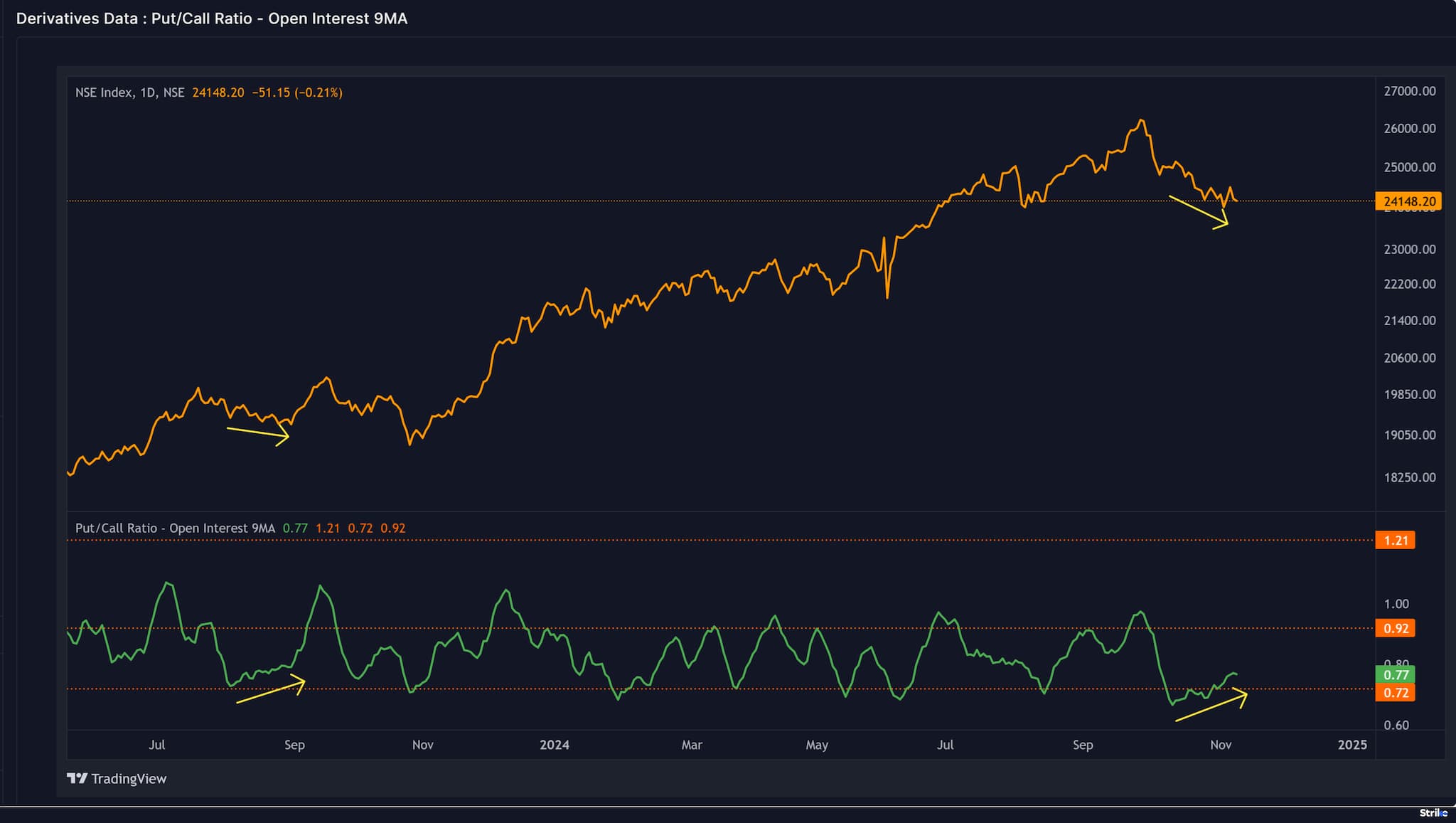The width and height of the screenshot is (1456, 823).
Task: Click the chart title Derivatives Data heading
Action: pos(212,19)
